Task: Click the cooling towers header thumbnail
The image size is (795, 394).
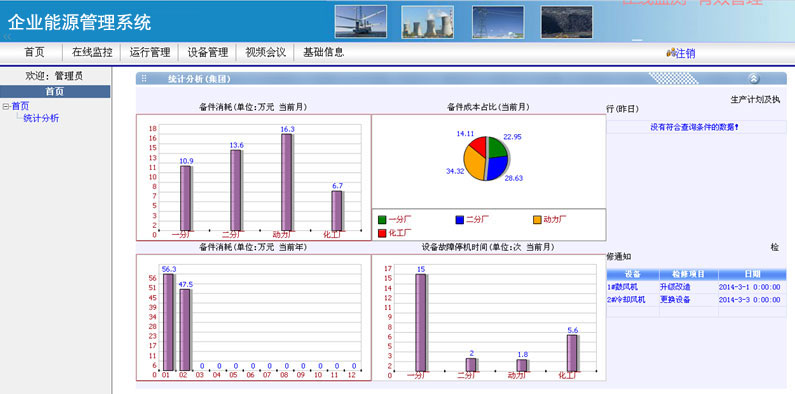Action: point(427,22)
